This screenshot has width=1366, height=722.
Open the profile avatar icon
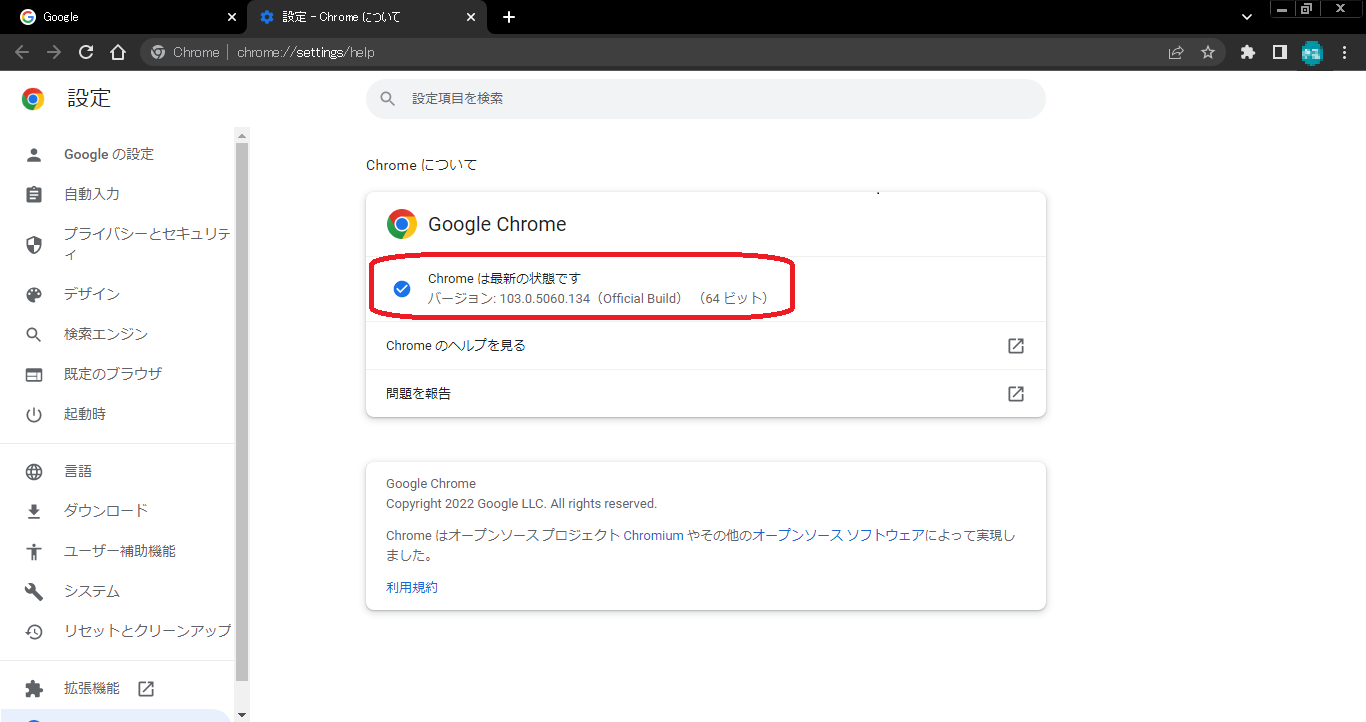pyautogui.click(x=1312, y=53)
